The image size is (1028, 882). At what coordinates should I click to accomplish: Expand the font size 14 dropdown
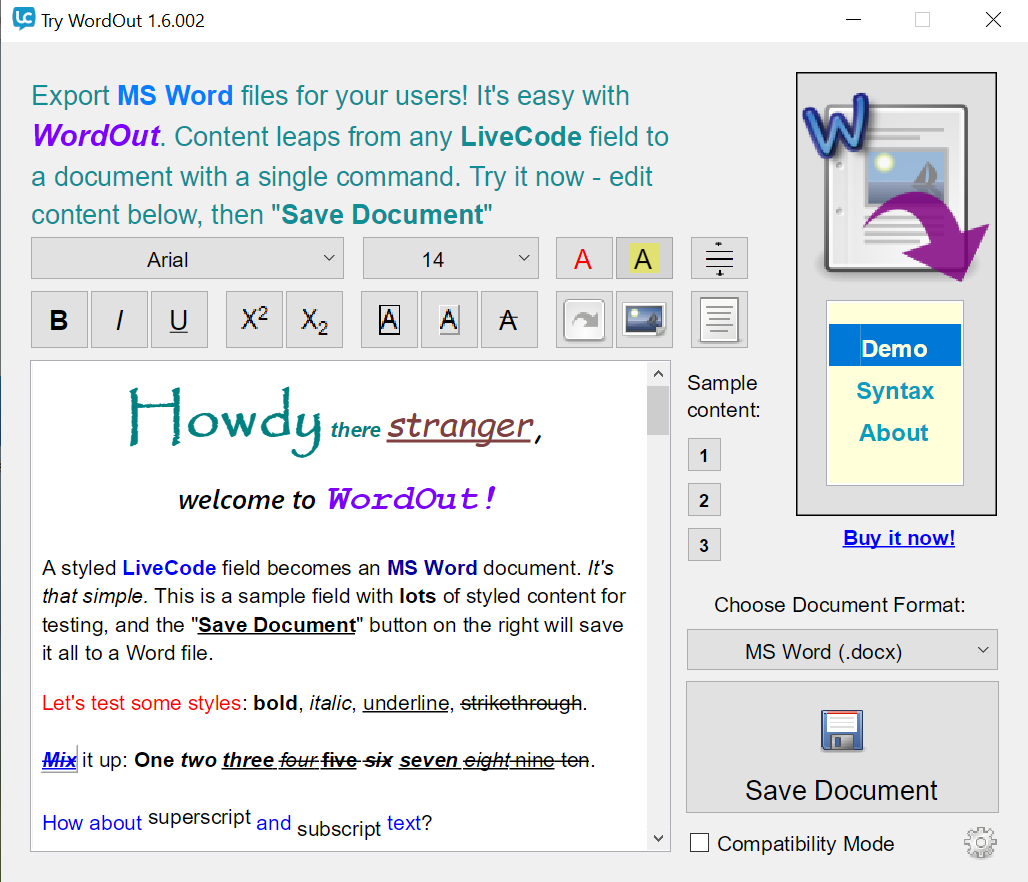450,259
